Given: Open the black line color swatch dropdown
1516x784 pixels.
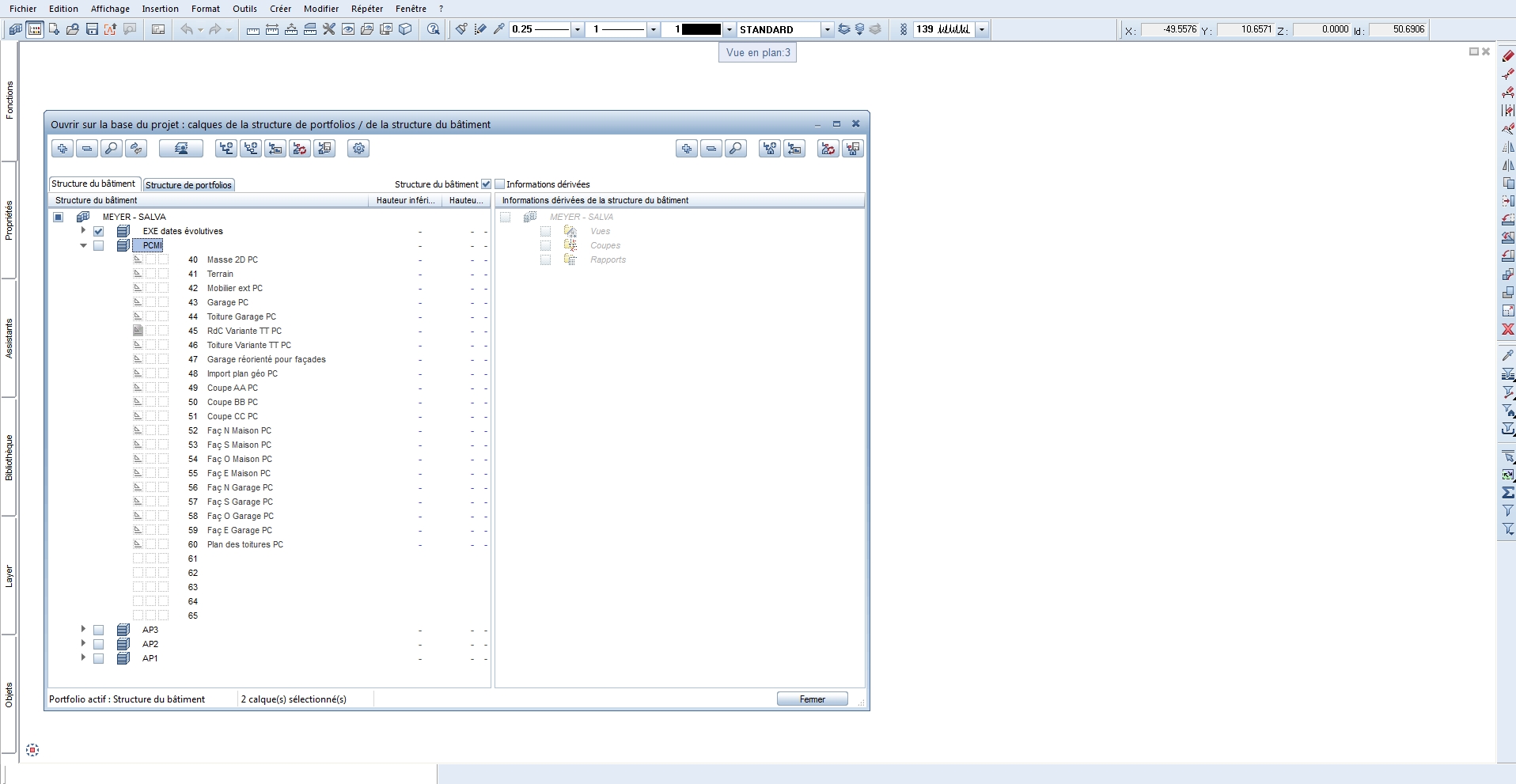Looking at the screenshot, I should click(x=730, y=29).
